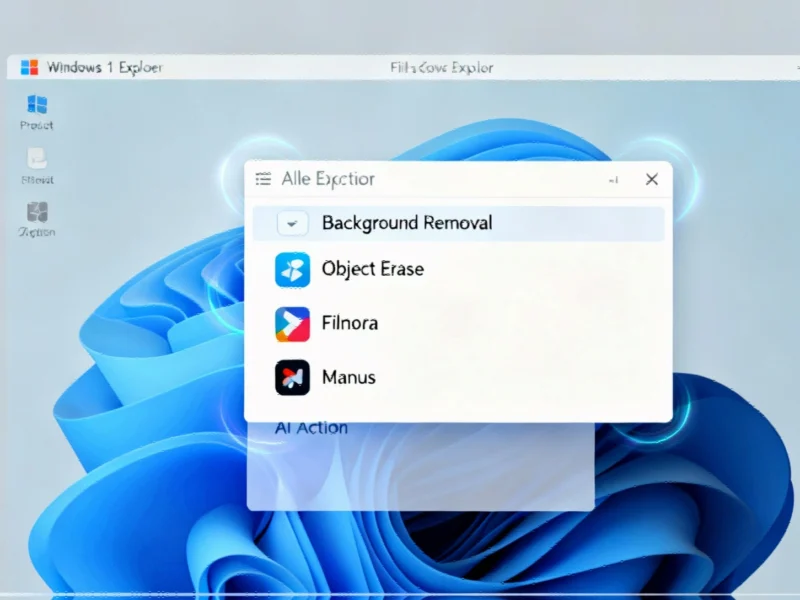This screenshot has width=800, height=600.
Task: Click the AI Action label
Action: pos(311,428)
